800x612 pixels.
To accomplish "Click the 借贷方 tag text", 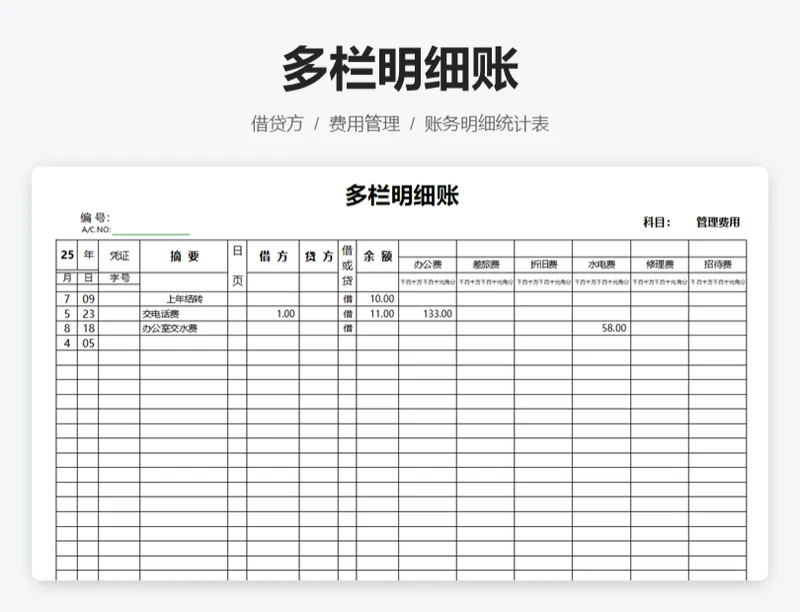I will tap(277, 124).
